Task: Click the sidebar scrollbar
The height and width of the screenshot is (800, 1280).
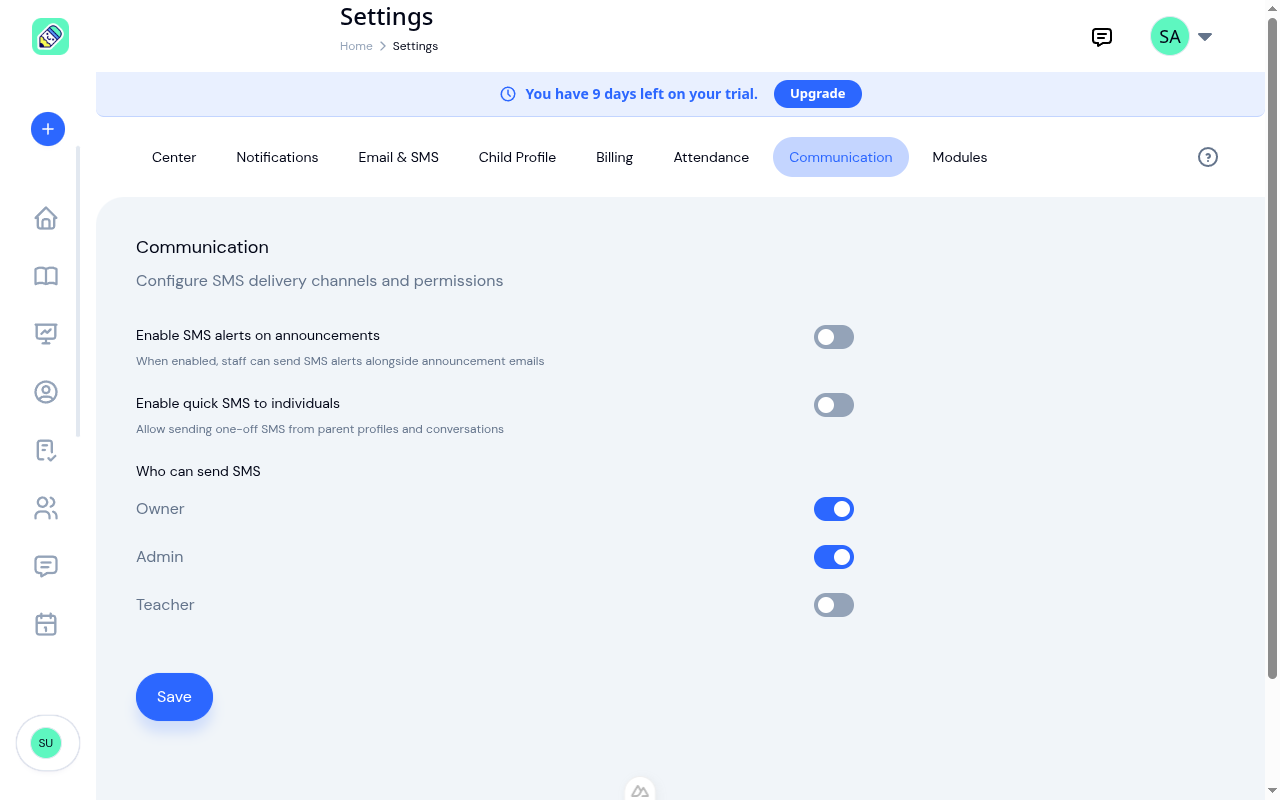Action: [x=78, y=292]
